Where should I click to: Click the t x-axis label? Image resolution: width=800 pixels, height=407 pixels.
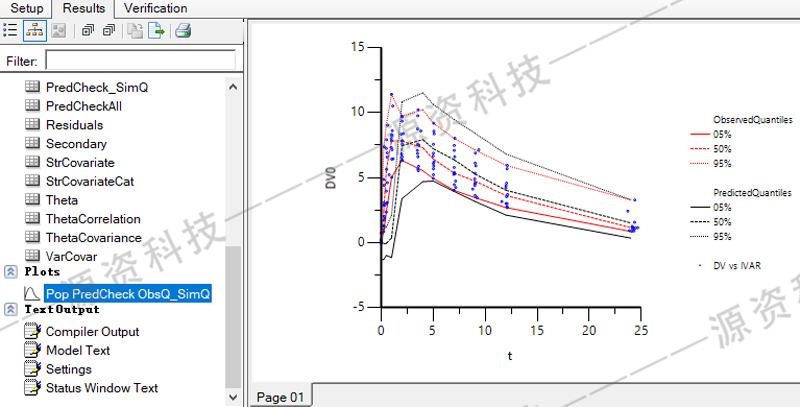tap(510, 356)
